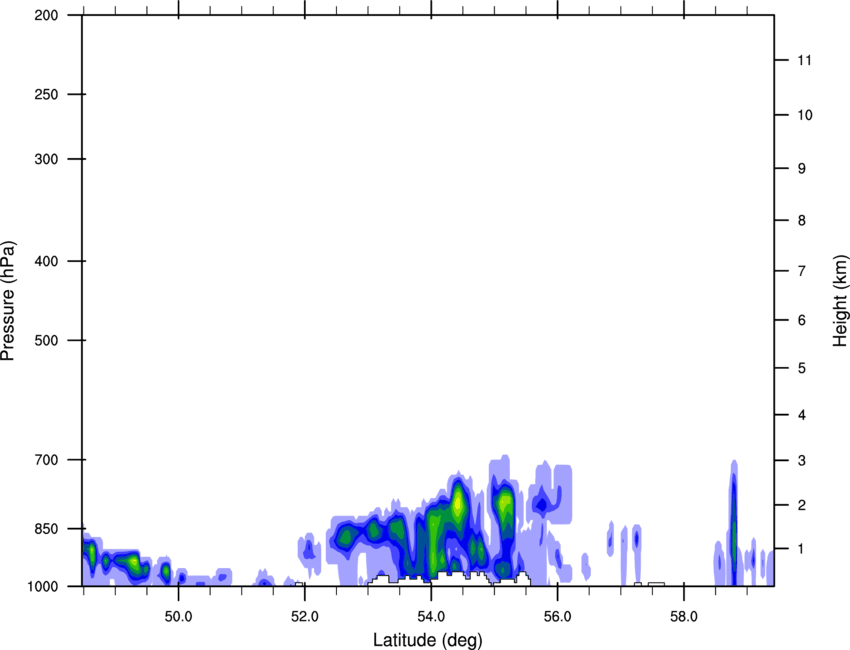Click the 10 km height label

click(x=804, y=115)
